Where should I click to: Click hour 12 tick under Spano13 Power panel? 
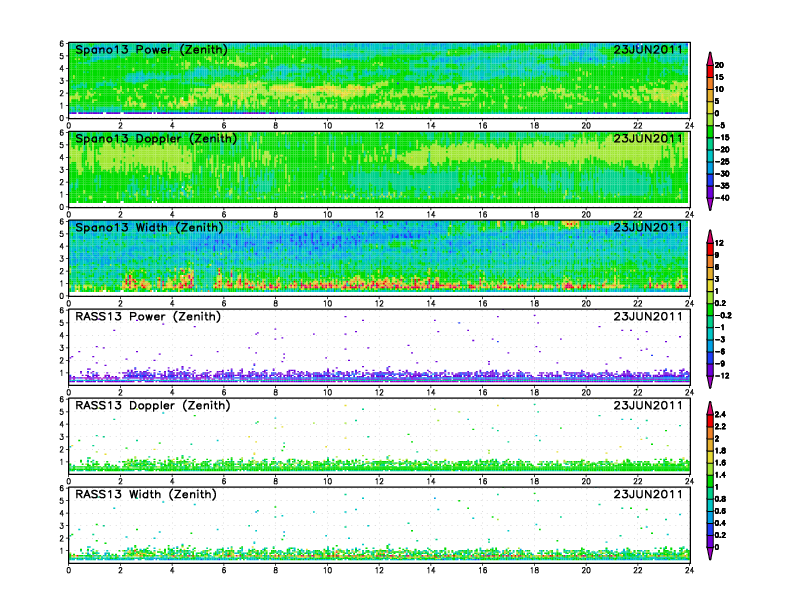[379, 126]
